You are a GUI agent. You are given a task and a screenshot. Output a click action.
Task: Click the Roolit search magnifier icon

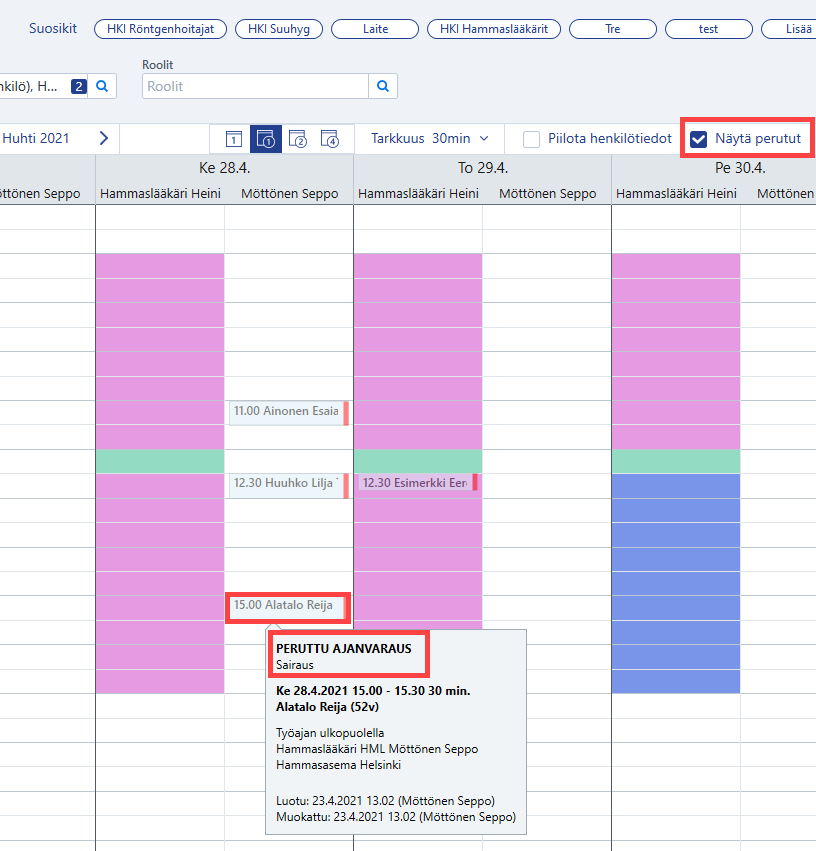click(x=383, y=86)
